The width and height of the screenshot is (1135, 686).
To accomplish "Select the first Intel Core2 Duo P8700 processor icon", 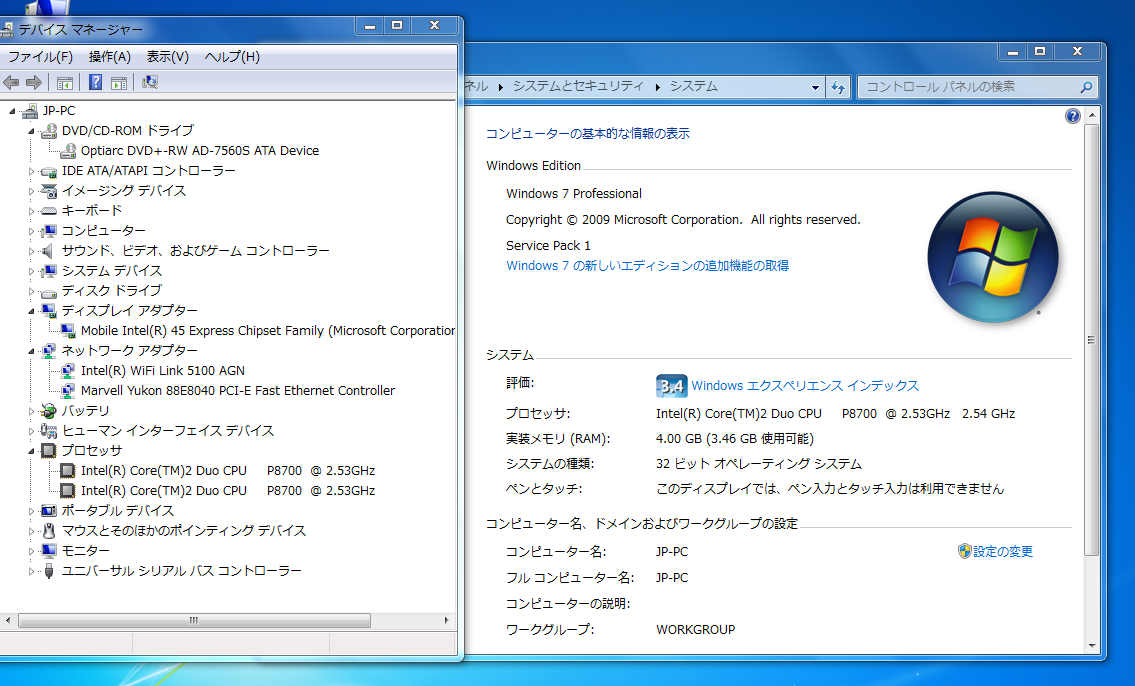I will tap(67, 471).
